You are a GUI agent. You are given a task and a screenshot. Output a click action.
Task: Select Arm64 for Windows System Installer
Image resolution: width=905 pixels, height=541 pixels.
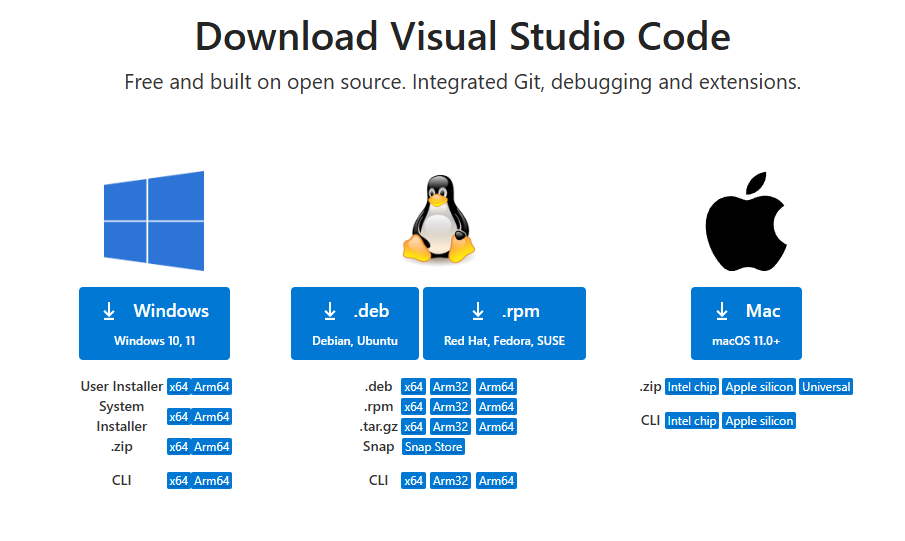click(212, 417)
